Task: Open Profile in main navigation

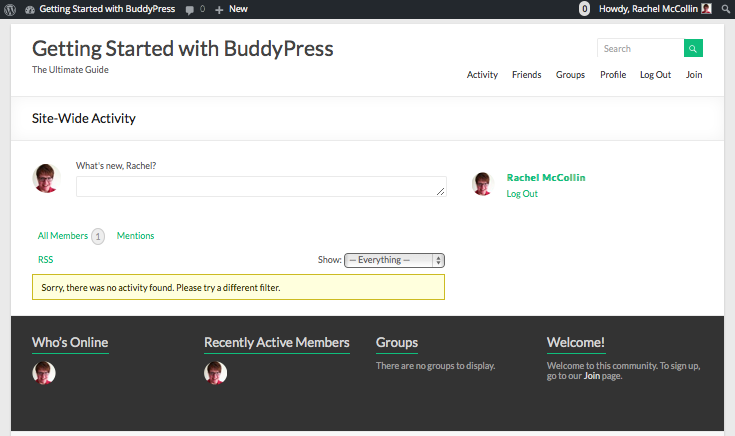Action: (x=613, y=75)
